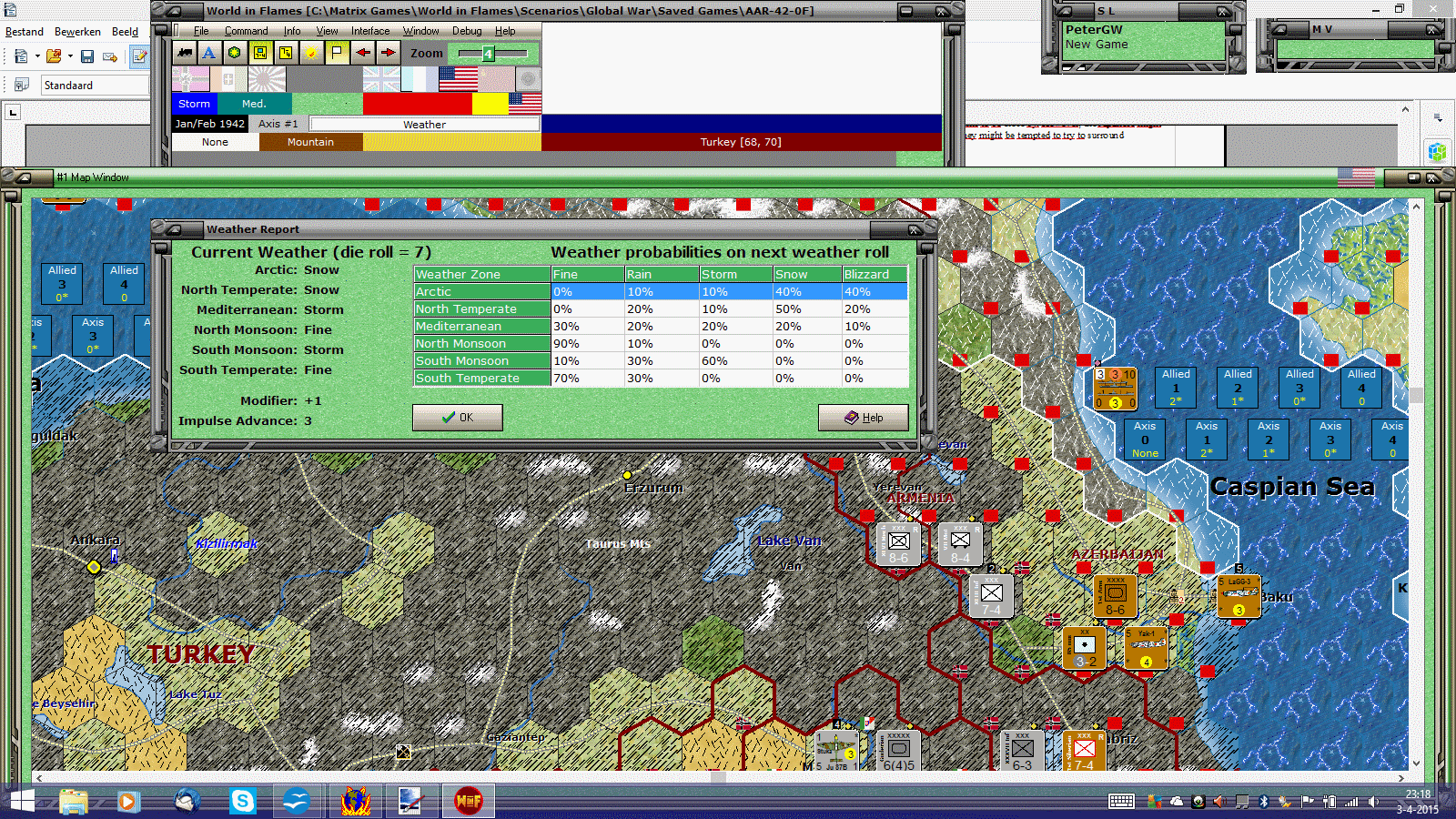The height and width of the screenshot is (819, 1456).
Task: Click the blue Storm weather indicator
Action: click(x=195, y=104)
